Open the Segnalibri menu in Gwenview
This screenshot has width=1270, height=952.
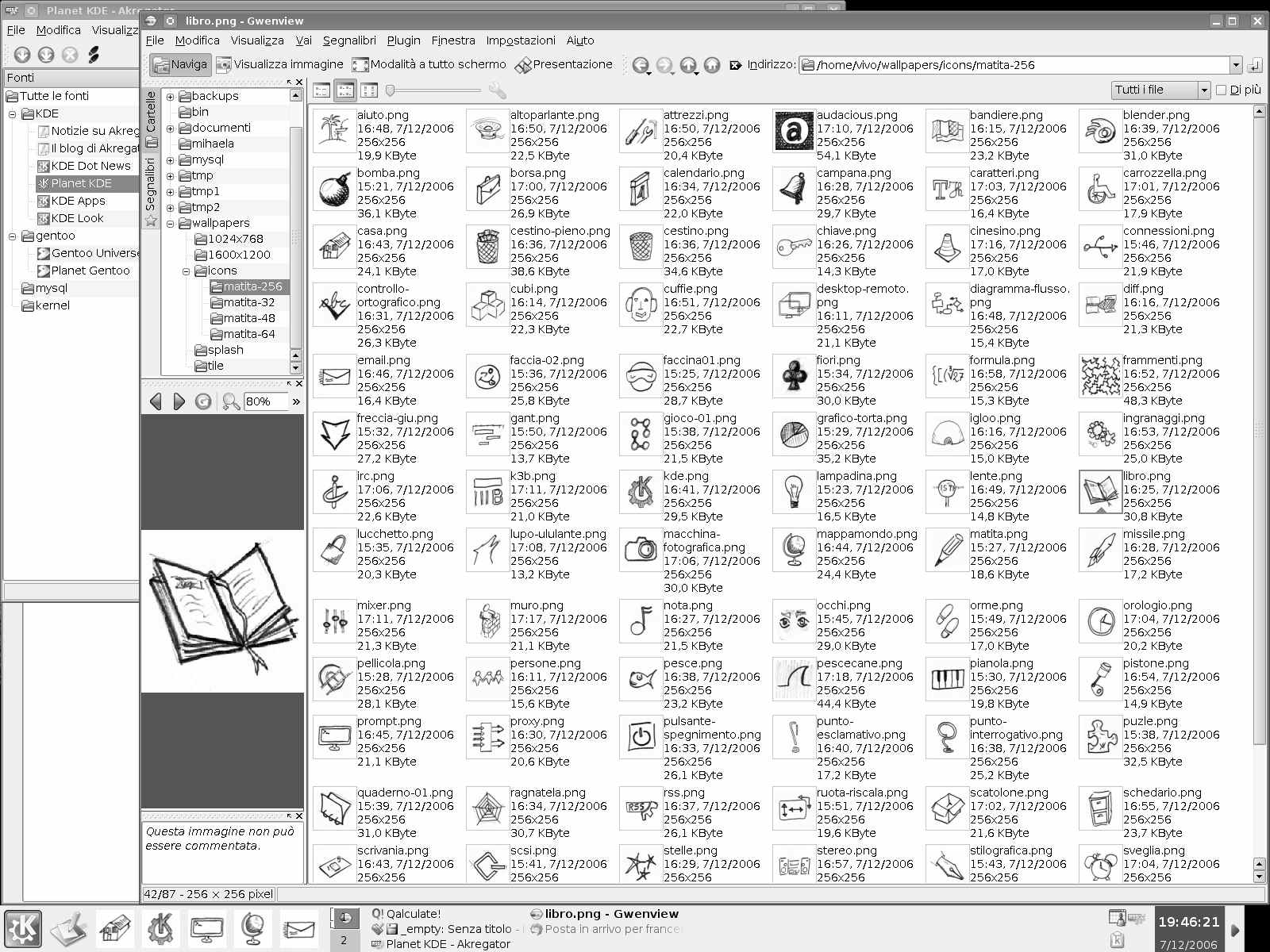[x=348, y=40]
